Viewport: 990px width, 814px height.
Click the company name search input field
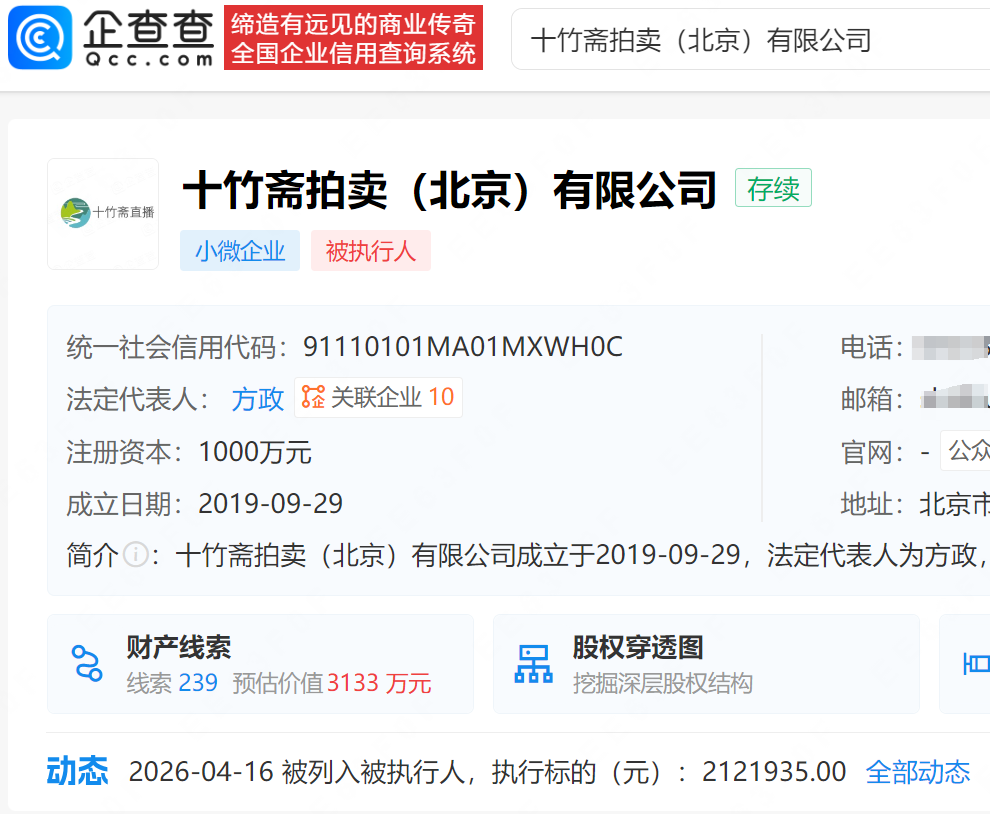[750, 40]
